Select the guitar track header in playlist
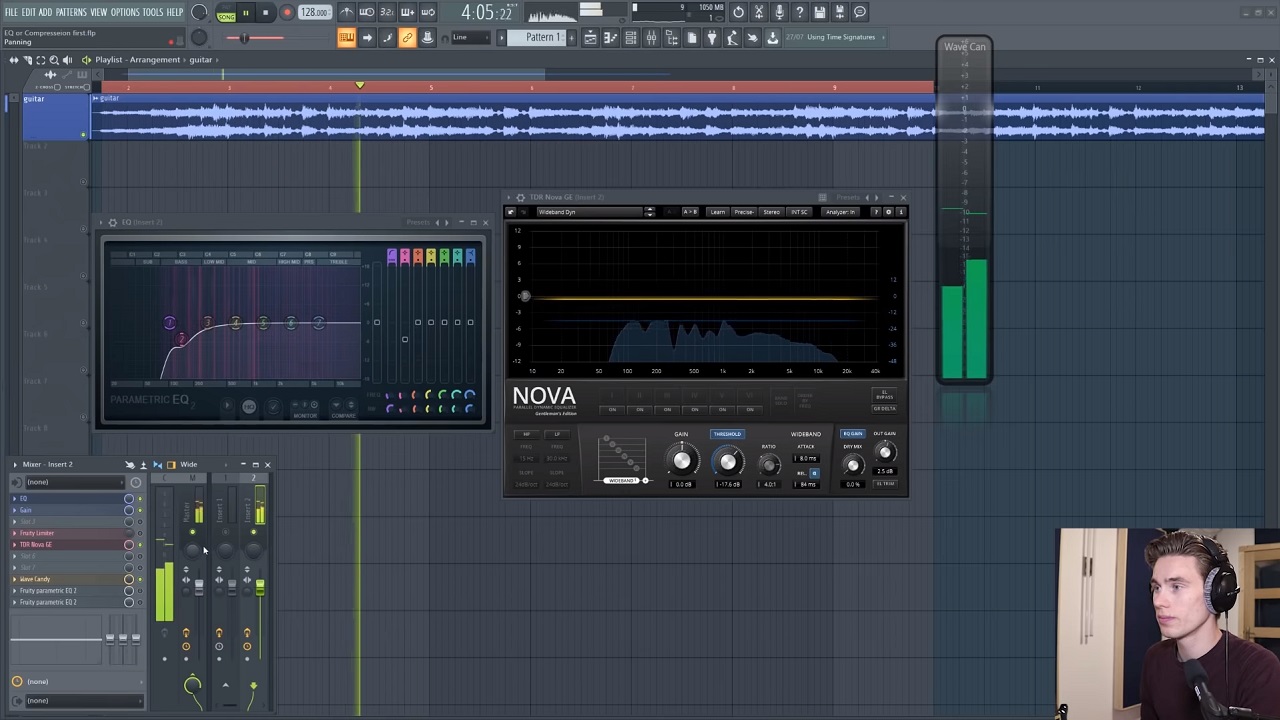The height and width of the screenshot is (720, 1280). [x=55, y=117]
